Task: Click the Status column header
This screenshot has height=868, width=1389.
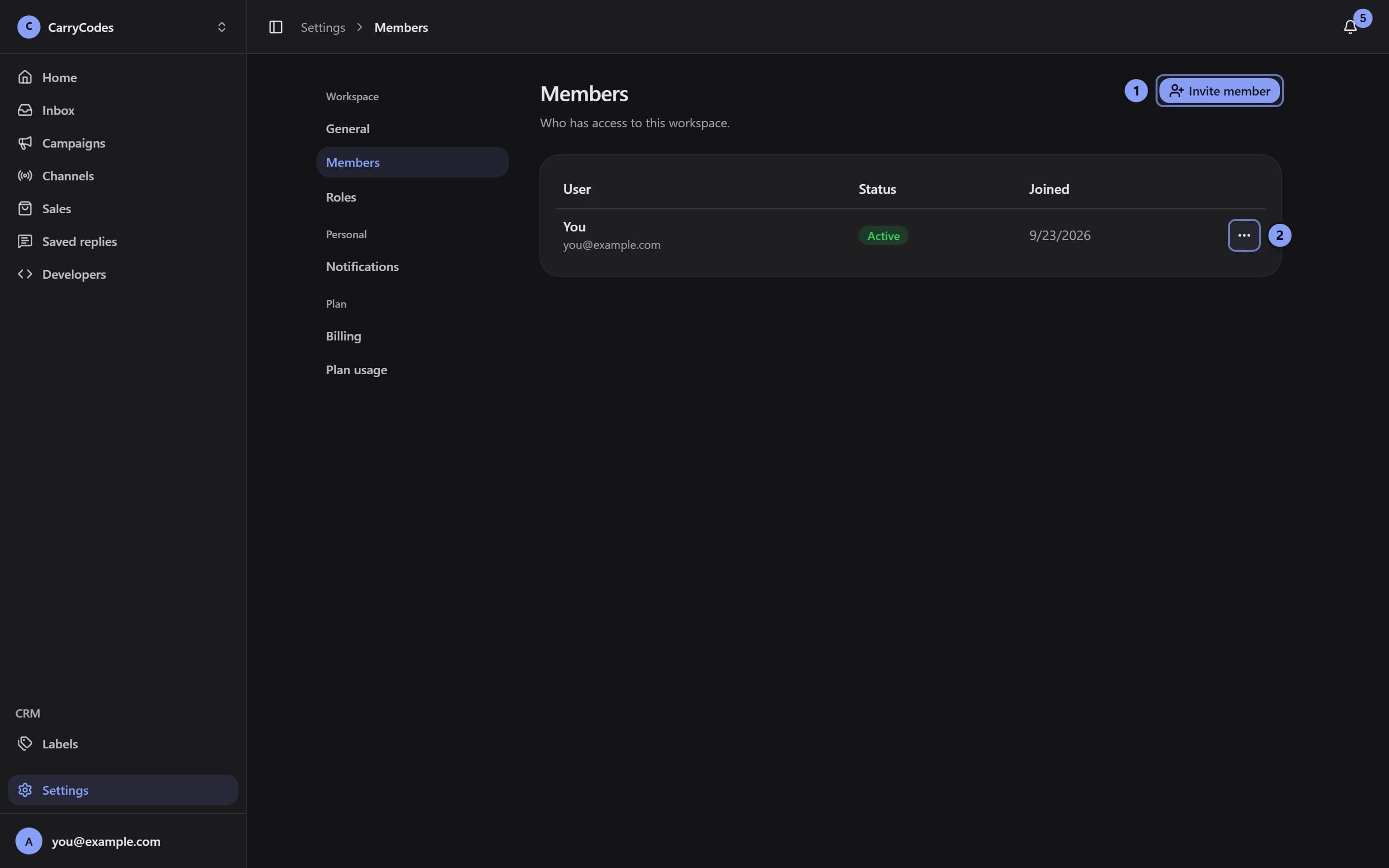Action: (877, 189)
